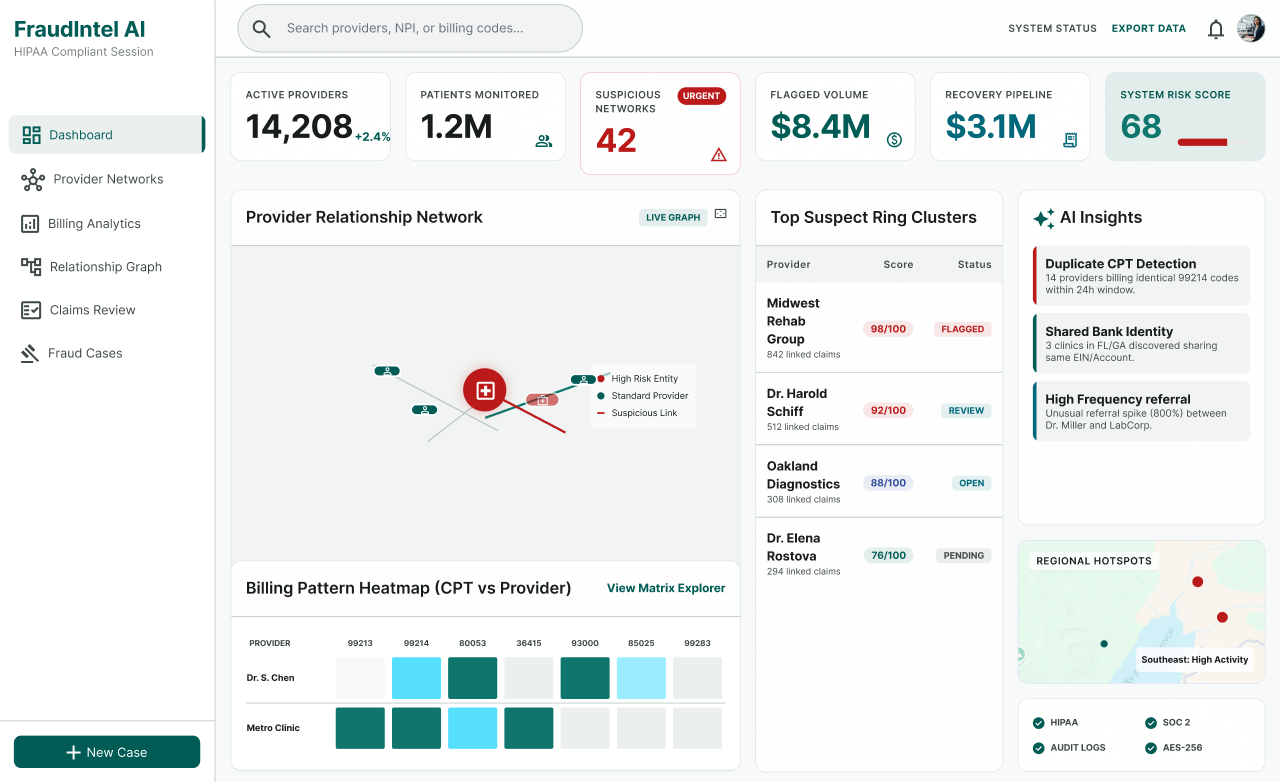Open the Relationship Graph page
Screen dimensions: 1280x782
[x=91, y=267]
